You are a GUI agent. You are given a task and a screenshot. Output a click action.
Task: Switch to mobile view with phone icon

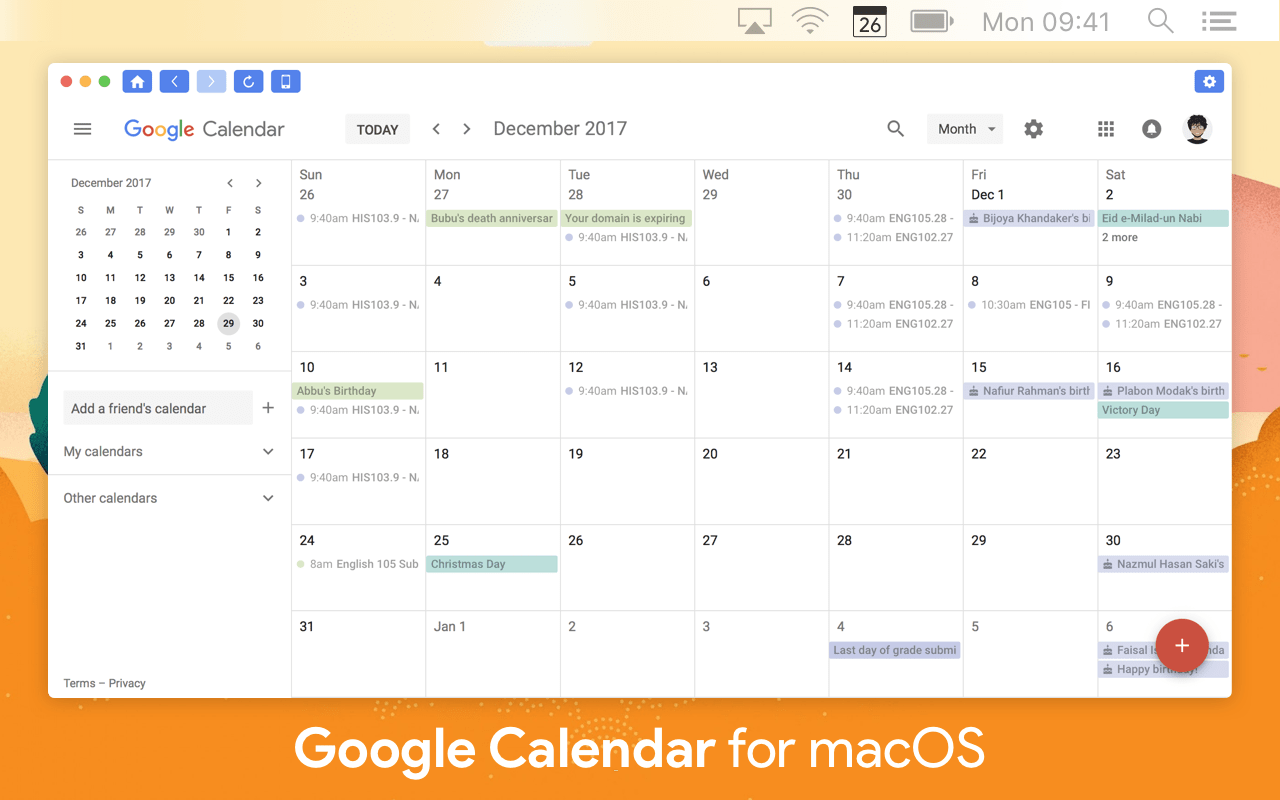[285, 82]
